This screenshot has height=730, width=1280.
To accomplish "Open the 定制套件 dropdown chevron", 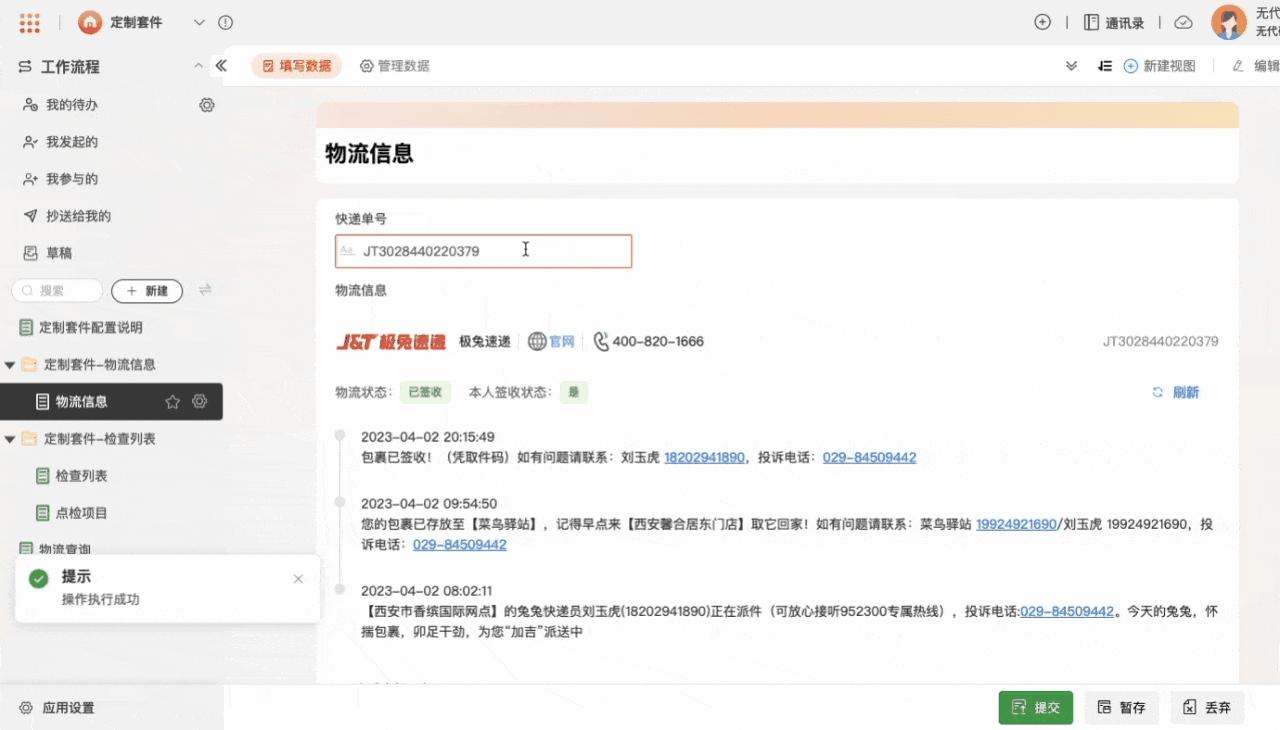I will point(198,22).
